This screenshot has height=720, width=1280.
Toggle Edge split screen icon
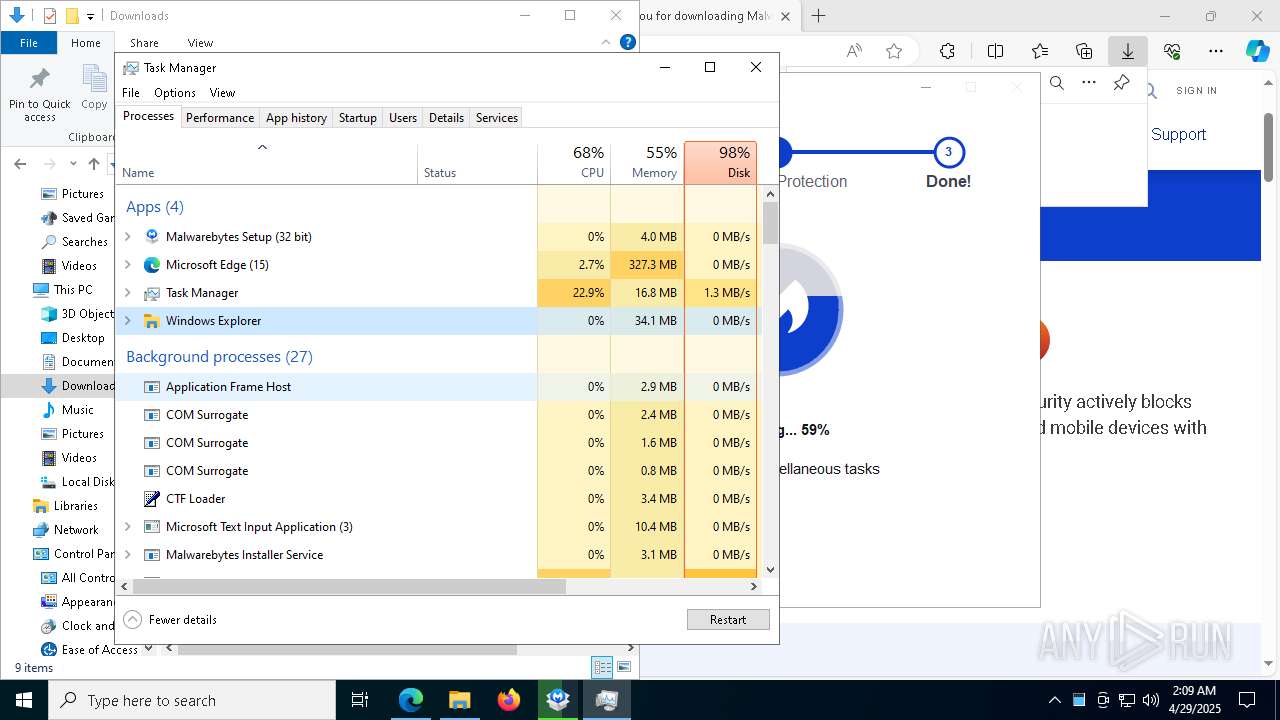click(995, 51)
